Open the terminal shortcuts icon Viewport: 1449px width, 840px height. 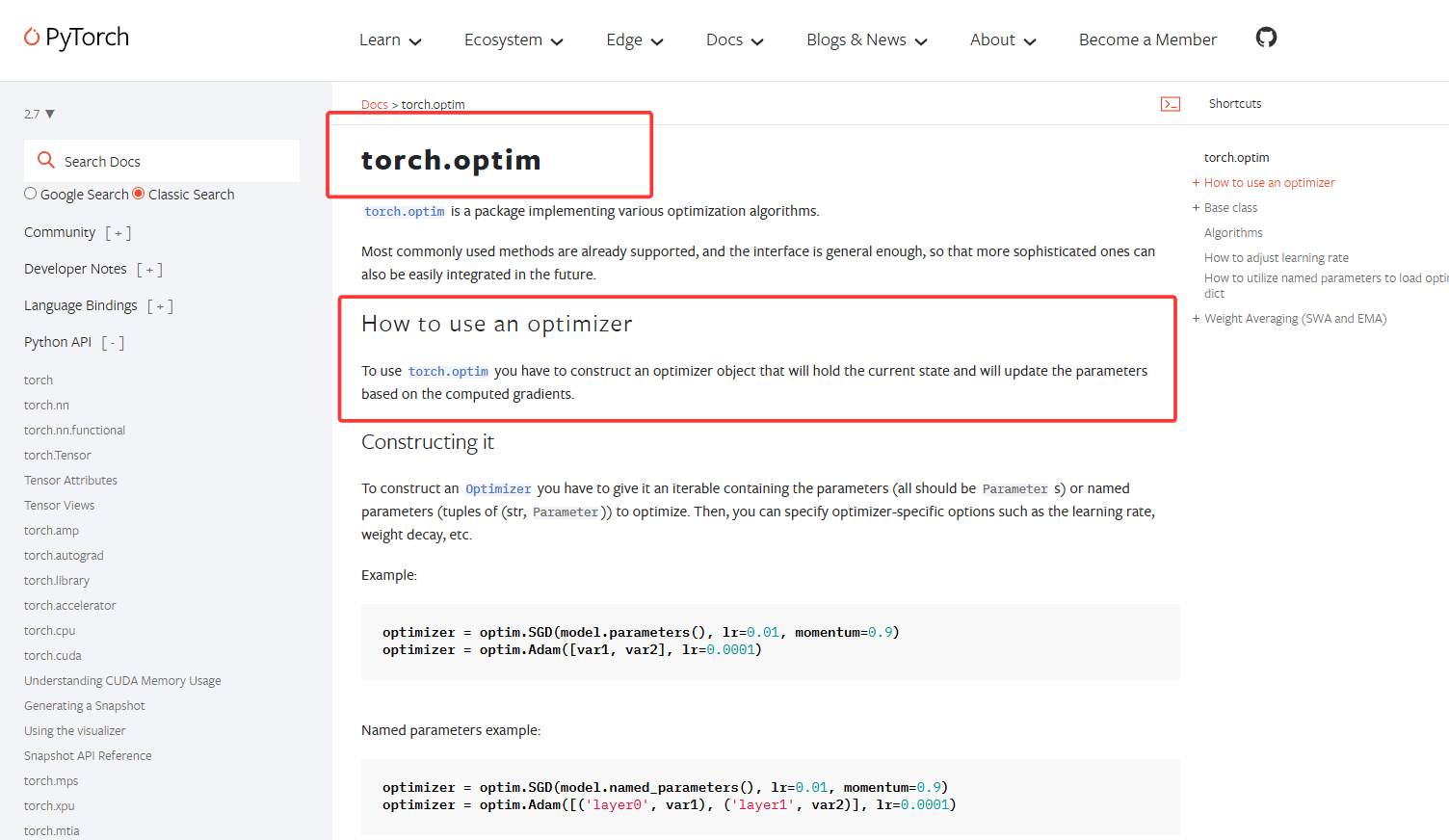pos(1171,104)
